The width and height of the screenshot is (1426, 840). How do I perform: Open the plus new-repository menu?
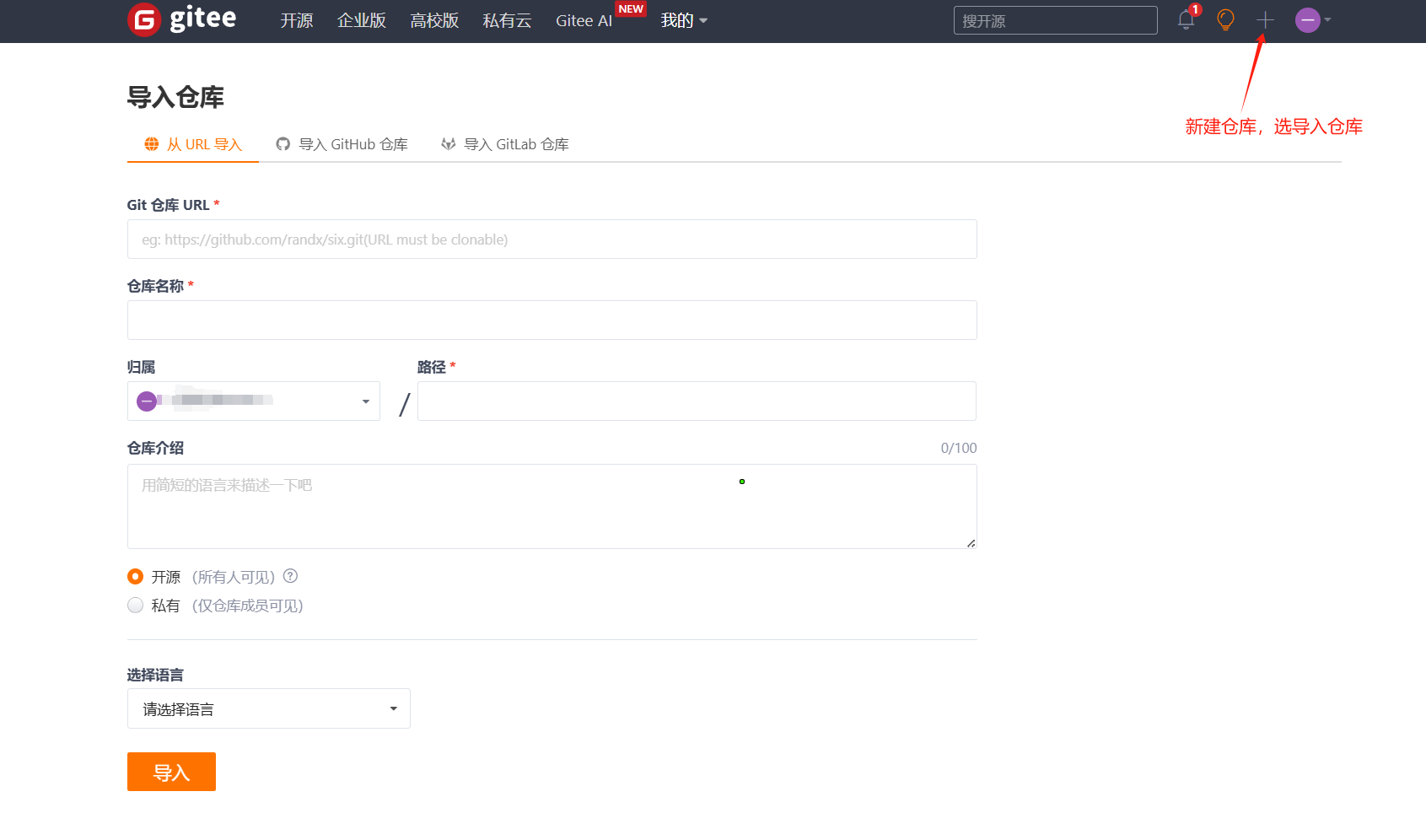point(1265,19)
